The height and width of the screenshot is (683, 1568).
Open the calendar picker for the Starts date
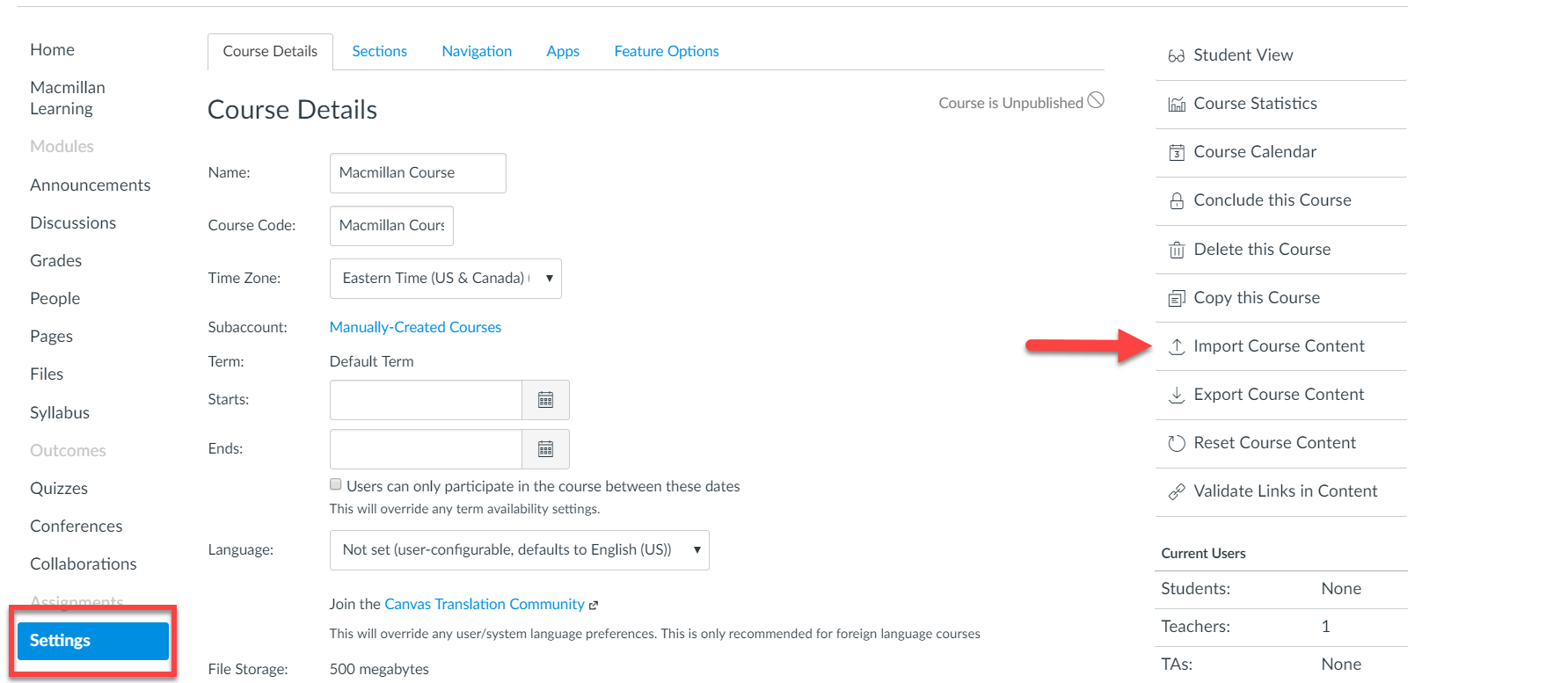545,399
